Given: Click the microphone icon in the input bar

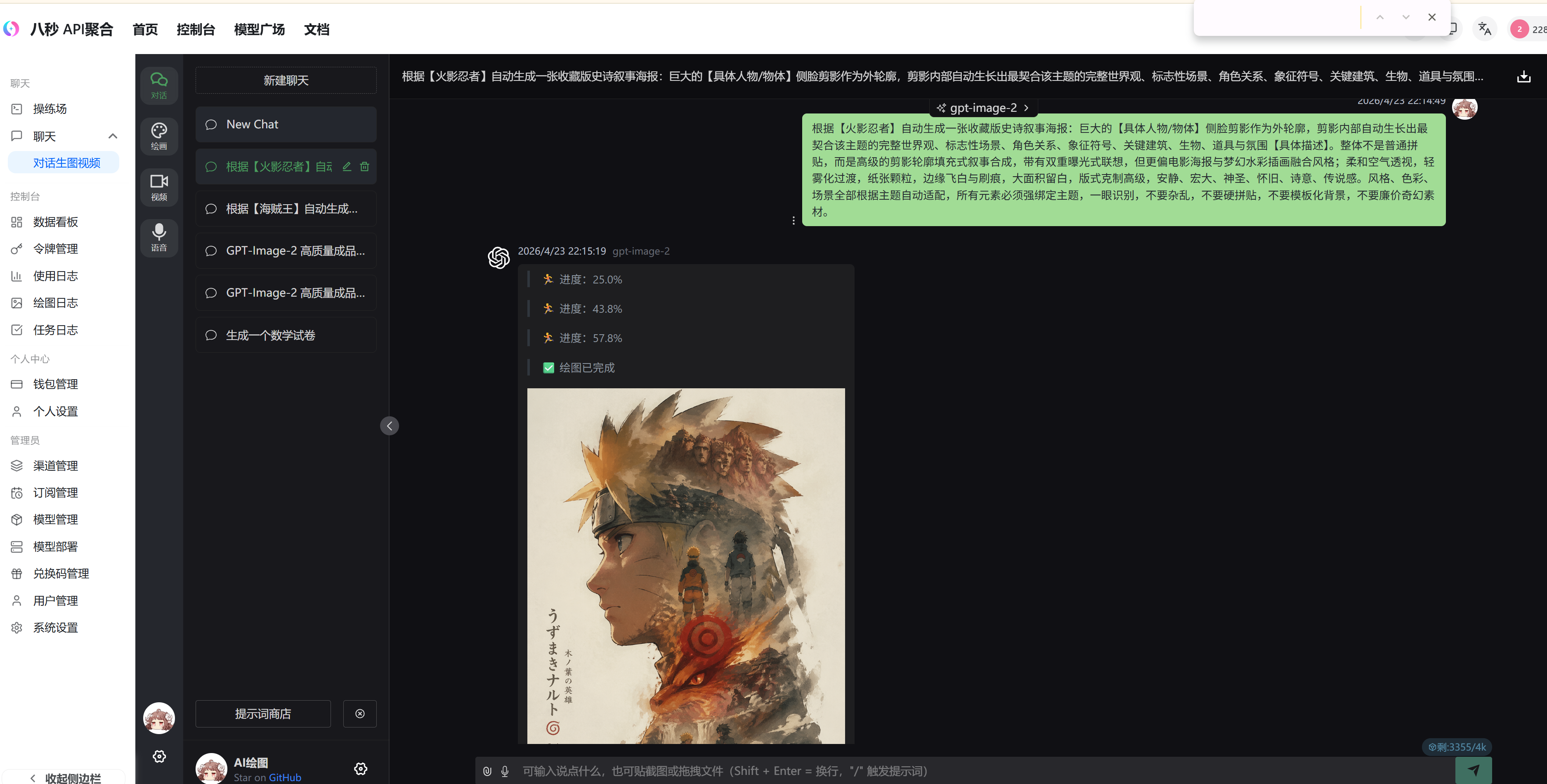Looking at the screenshot, I should (505, 771).
